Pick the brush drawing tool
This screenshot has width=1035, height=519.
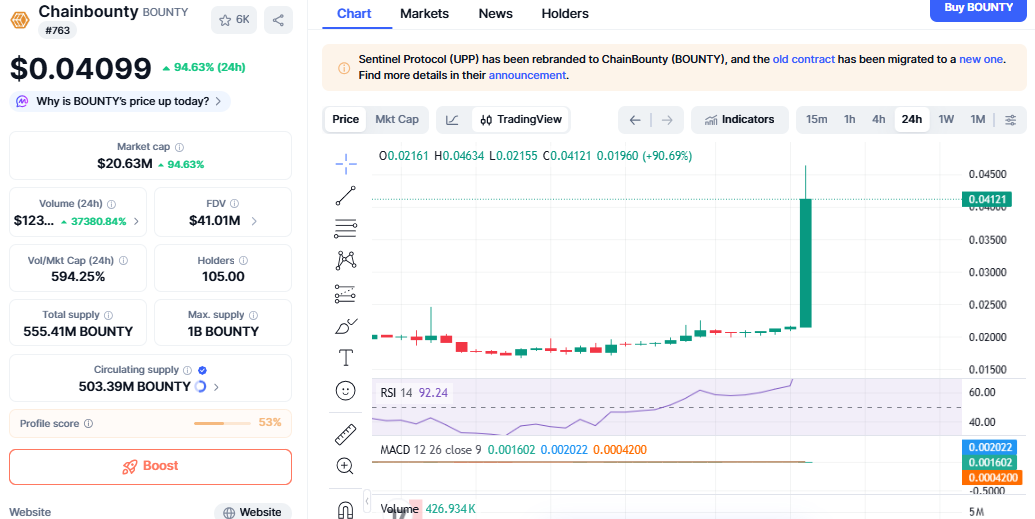346,326
